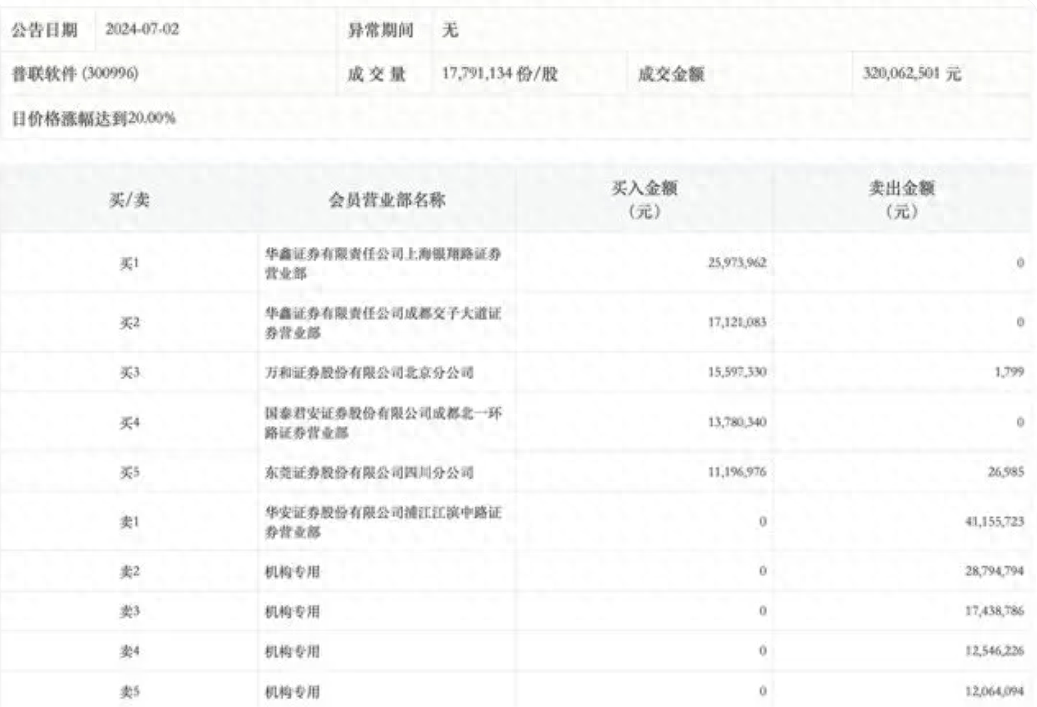Screen dimensions: 1037x707
Task: Click the 卖3 row label
Action: 129,612
